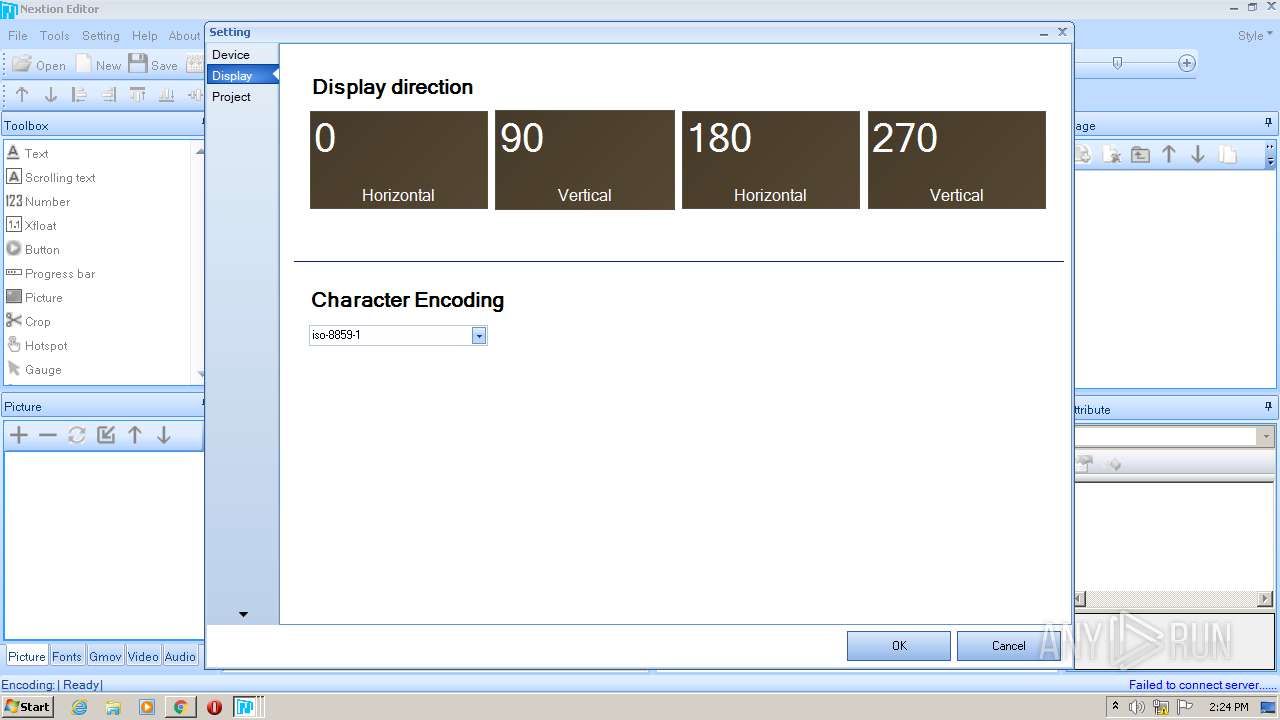Cancel the Setting dialog
1280x720 pixels.
pos(1008,646)
